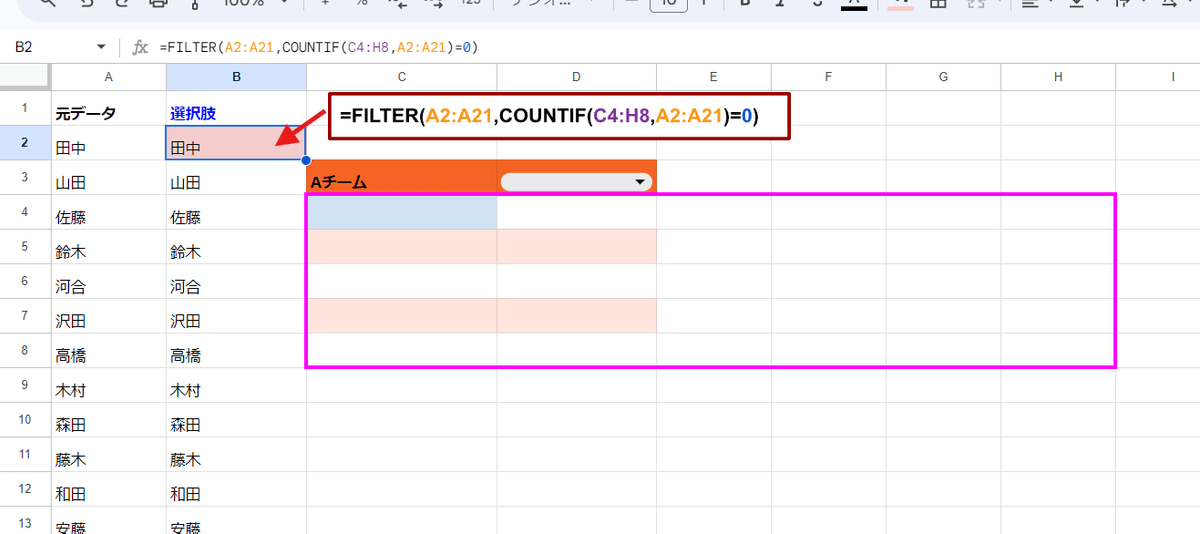Select row 11 header

click(26, 454)
